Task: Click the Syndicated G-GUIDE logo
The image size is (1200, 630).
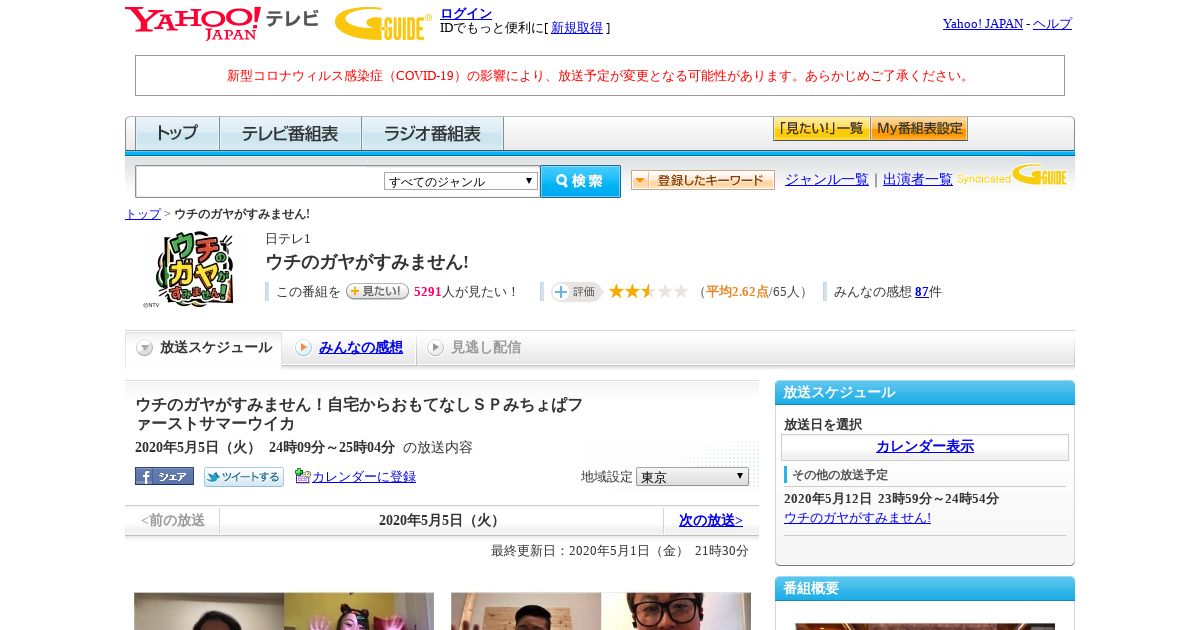Action: pos(1012,176)
